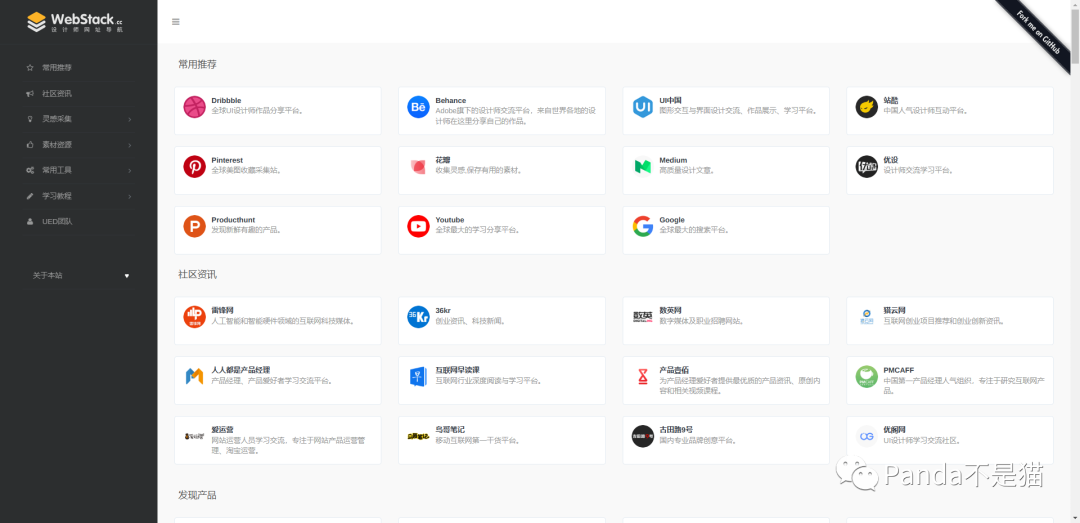1080x523 pixels.
Task: Click the 爱运营 logo icon
Action: coord(194,436)
